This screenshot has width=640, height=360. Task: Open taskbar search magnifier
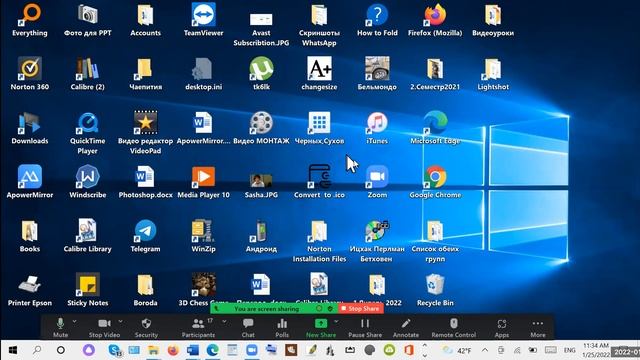[37, 350]
